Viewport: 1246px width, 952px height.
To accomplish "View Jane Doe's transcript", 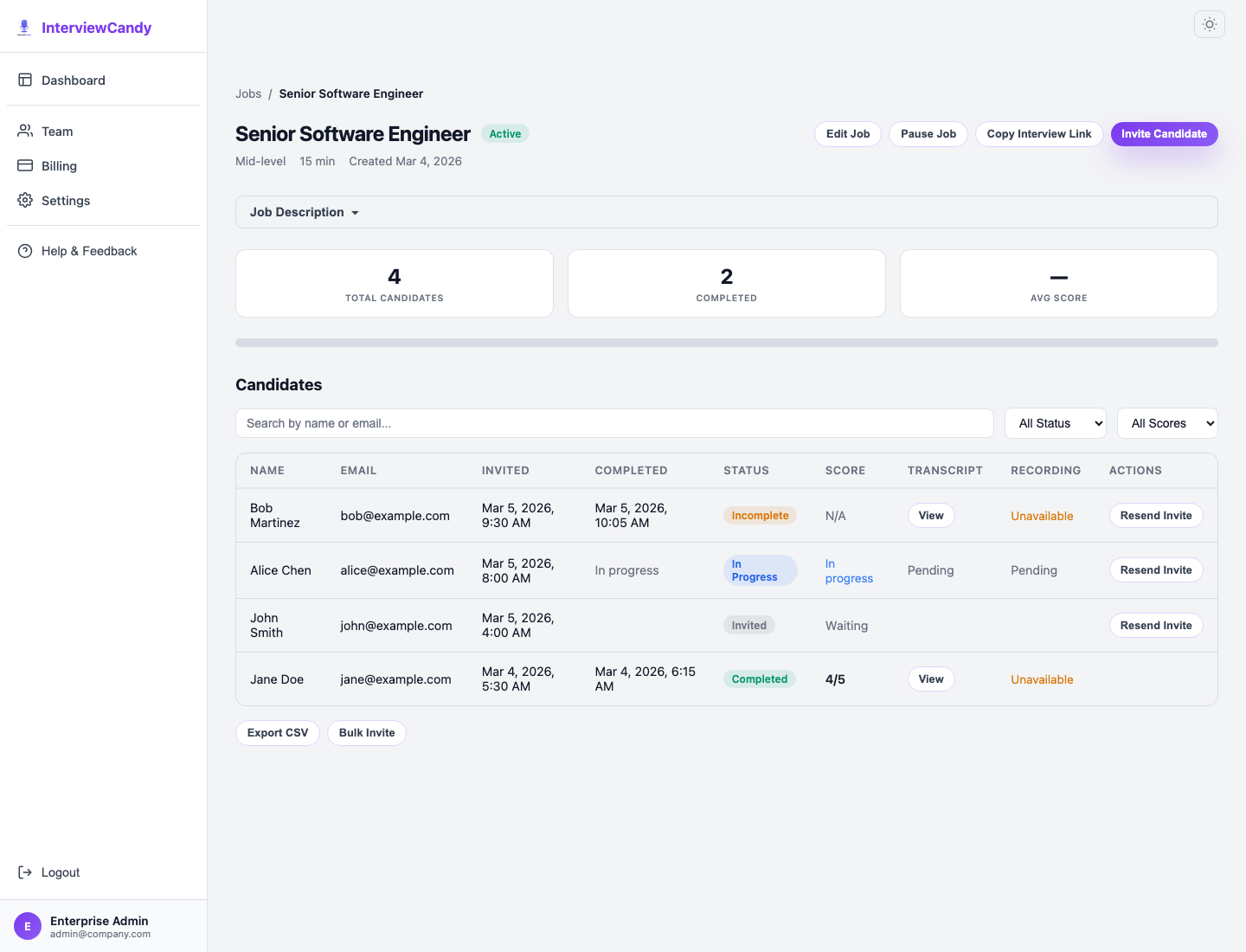I will point(931,679).
